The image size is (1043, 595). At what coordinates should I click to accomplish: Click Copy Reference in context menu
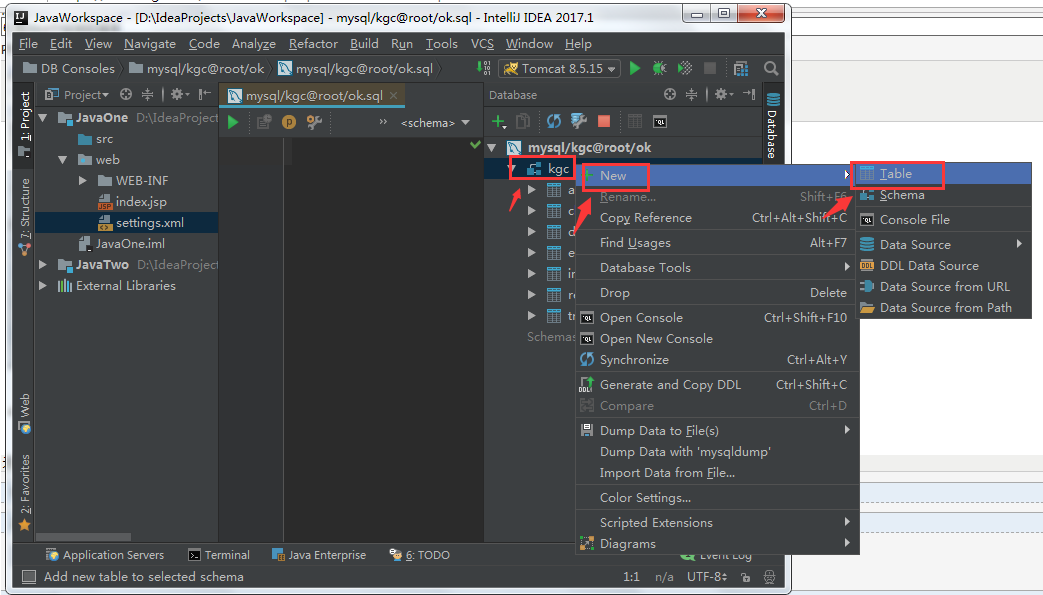click(x=717, y=218)
